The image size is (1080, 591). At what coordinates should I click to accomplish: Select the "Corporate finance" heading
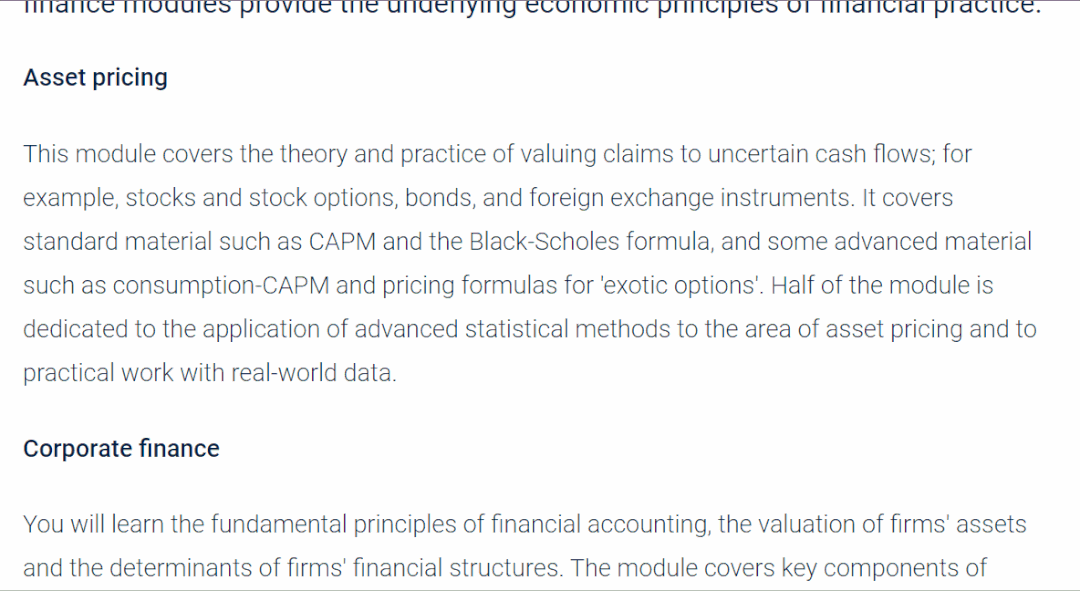tap(121, 448)
